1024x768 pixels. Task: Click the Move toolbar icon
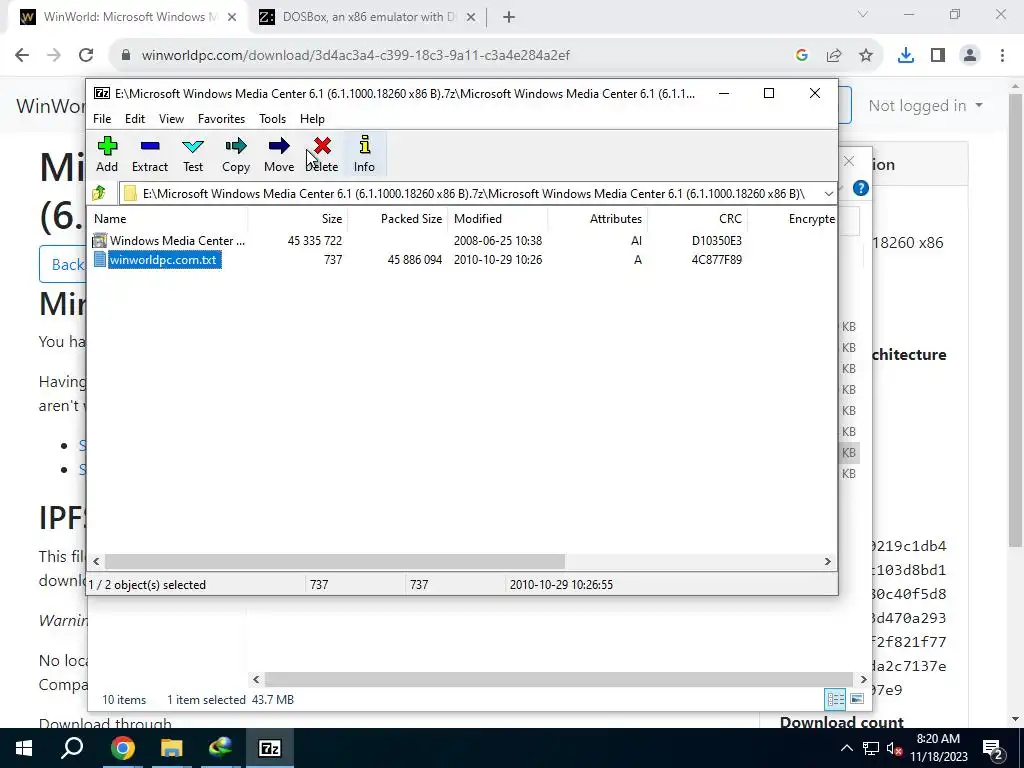coord(279,146)
